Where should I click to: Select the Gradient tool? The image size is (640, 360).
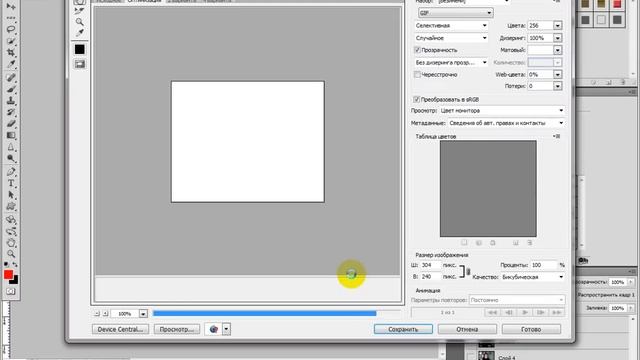[x=11, y=135]
